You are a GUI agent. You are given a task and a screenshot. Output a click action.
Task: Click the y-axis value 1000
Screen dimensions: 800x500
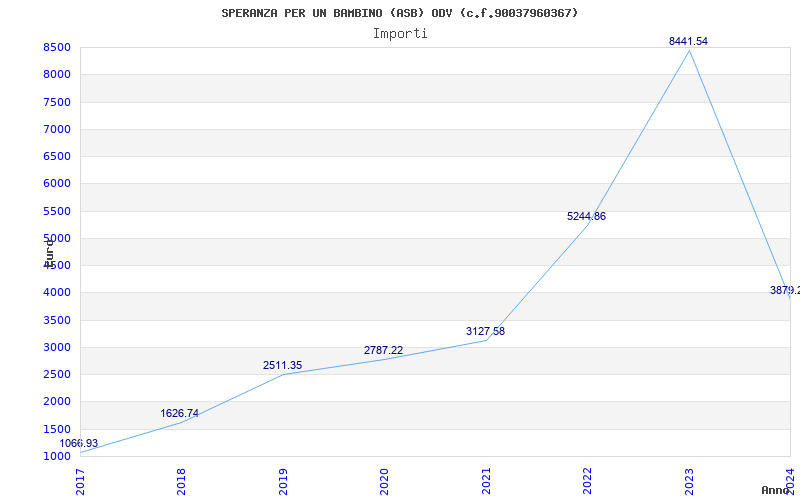(57, 456)
